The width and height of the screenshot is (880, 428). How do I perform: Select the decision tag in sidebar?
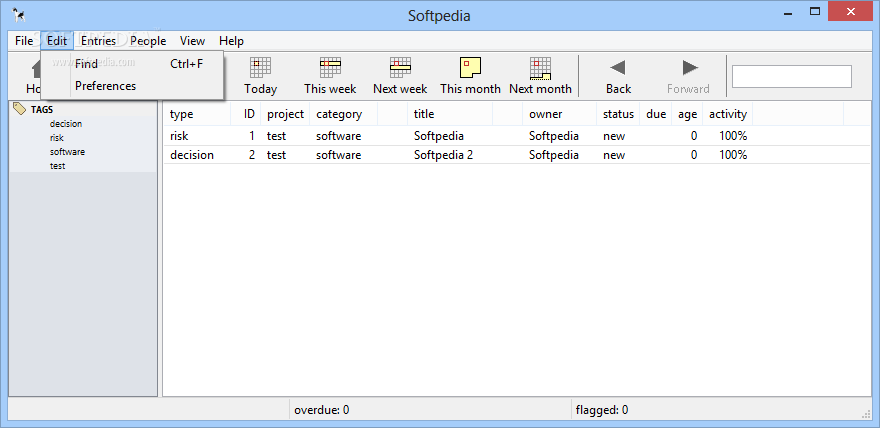(66, 124)
